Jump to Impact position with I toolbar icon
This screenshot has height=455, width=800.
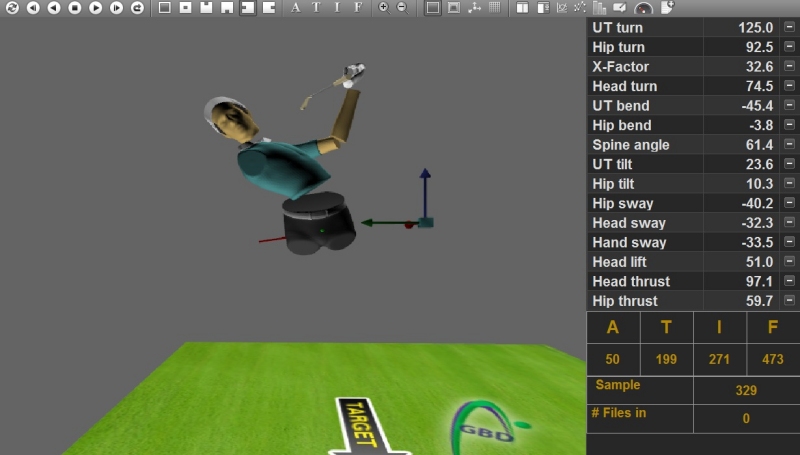tap(337, 8)
